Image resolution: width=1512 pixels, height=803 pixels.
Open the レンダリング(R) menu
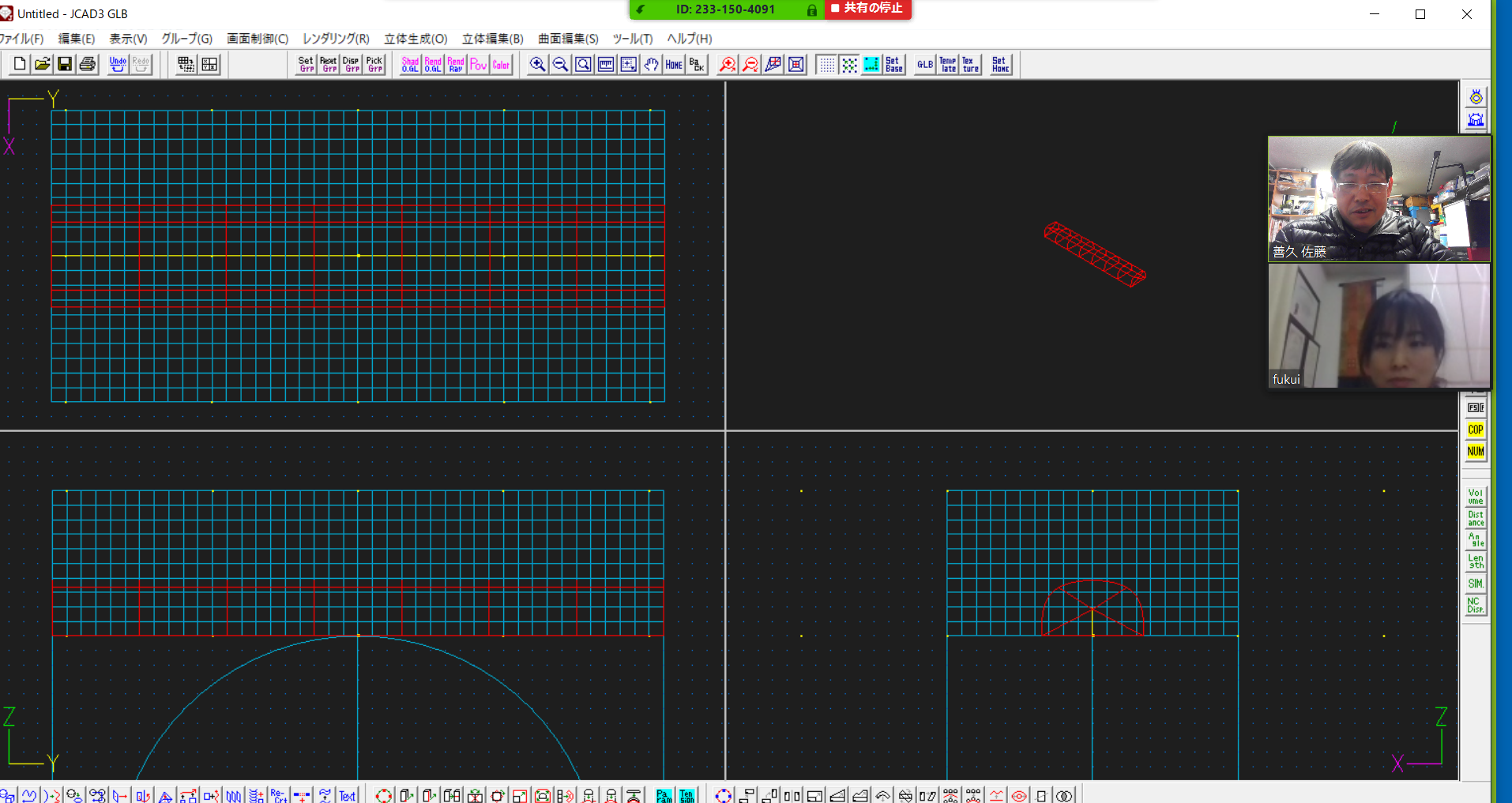336,39
